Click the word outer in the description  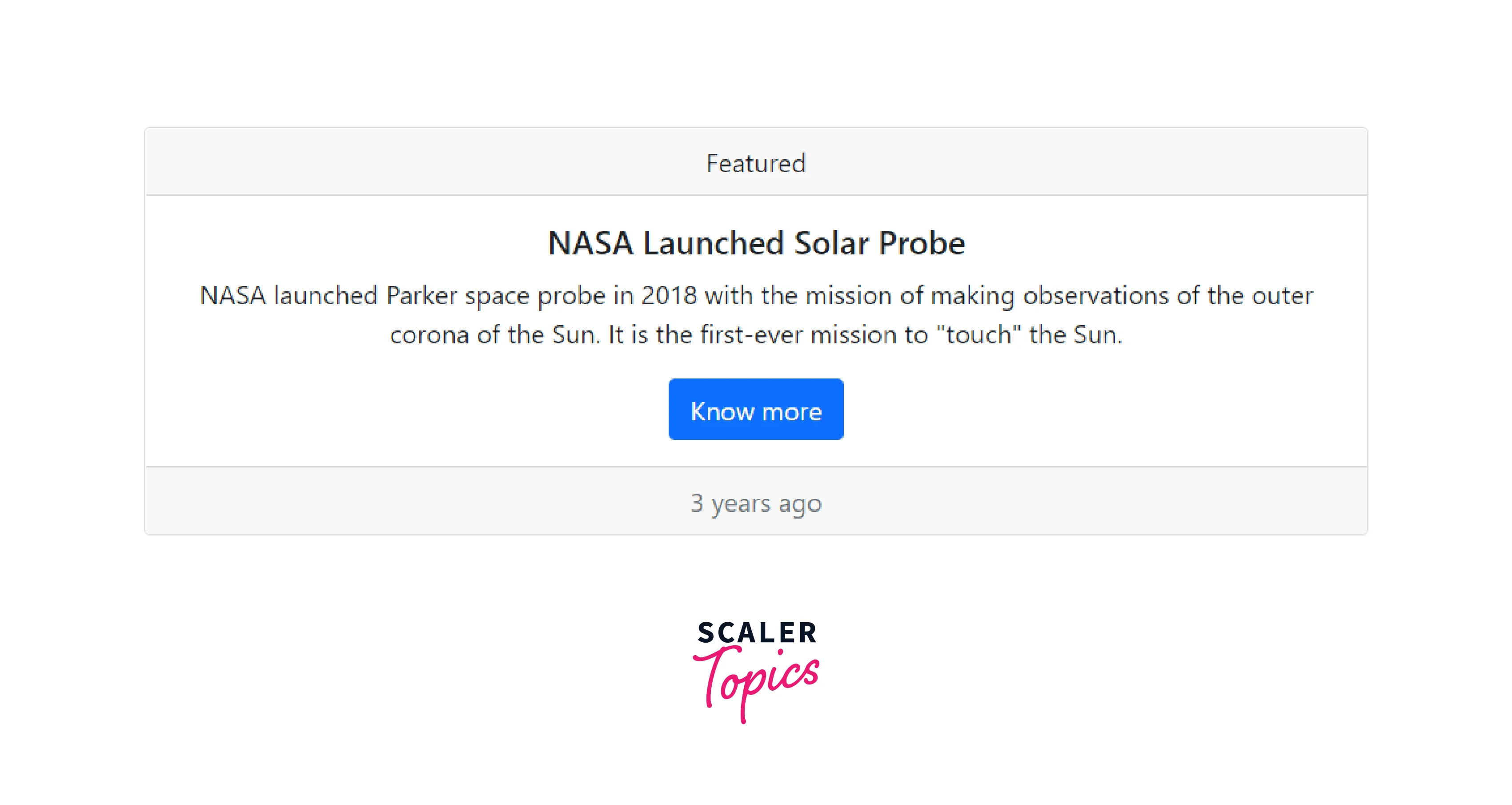(x=1283, y=295)
